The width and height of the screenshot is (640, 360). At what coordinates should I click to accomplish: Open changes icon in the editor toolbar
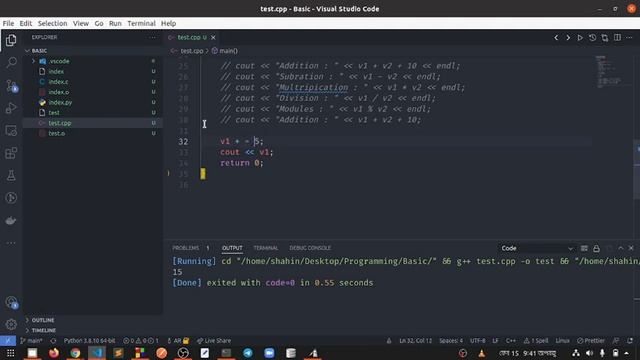click(x=604, y=38)
